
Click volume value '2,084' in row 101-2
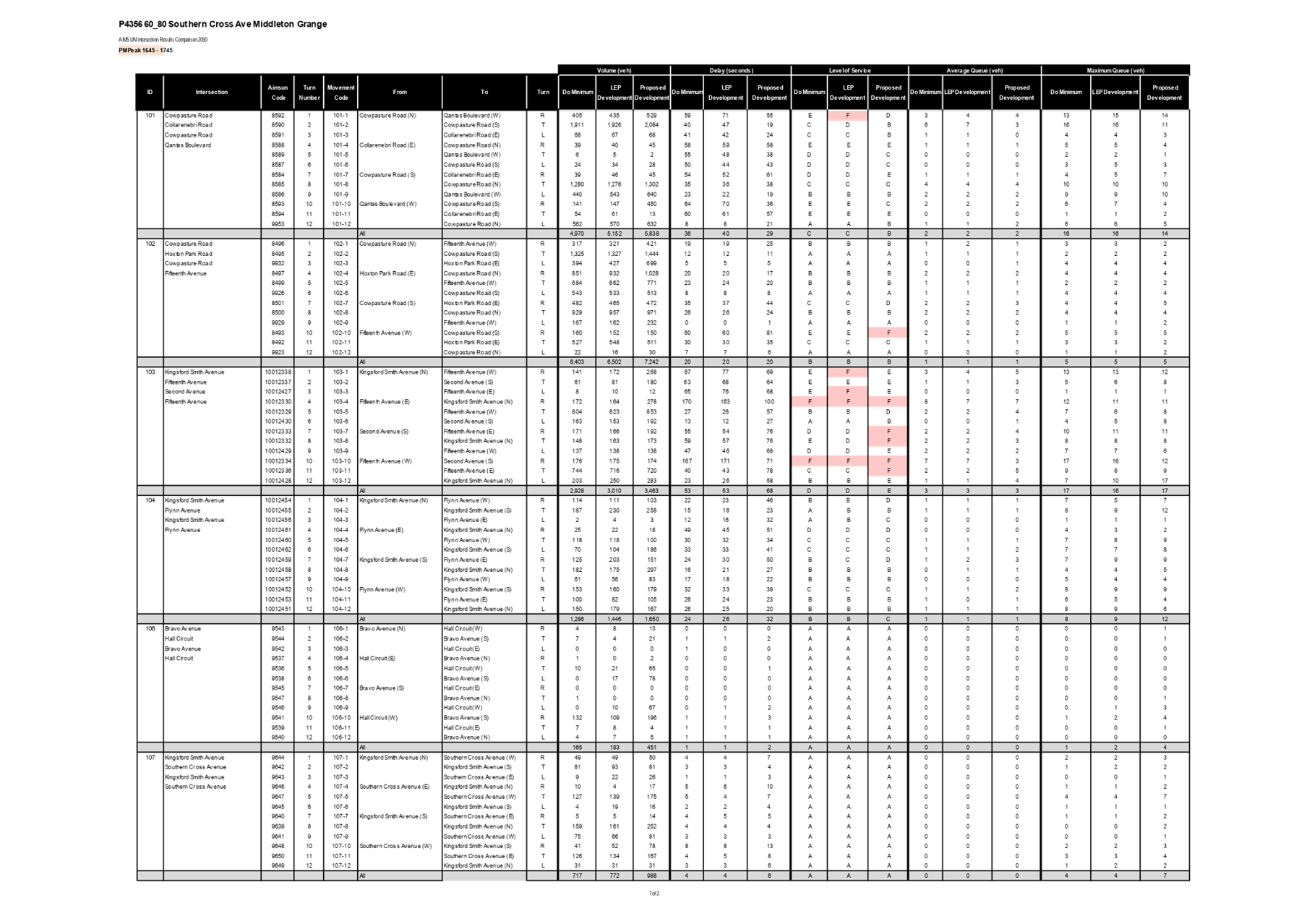coord(652,125)
